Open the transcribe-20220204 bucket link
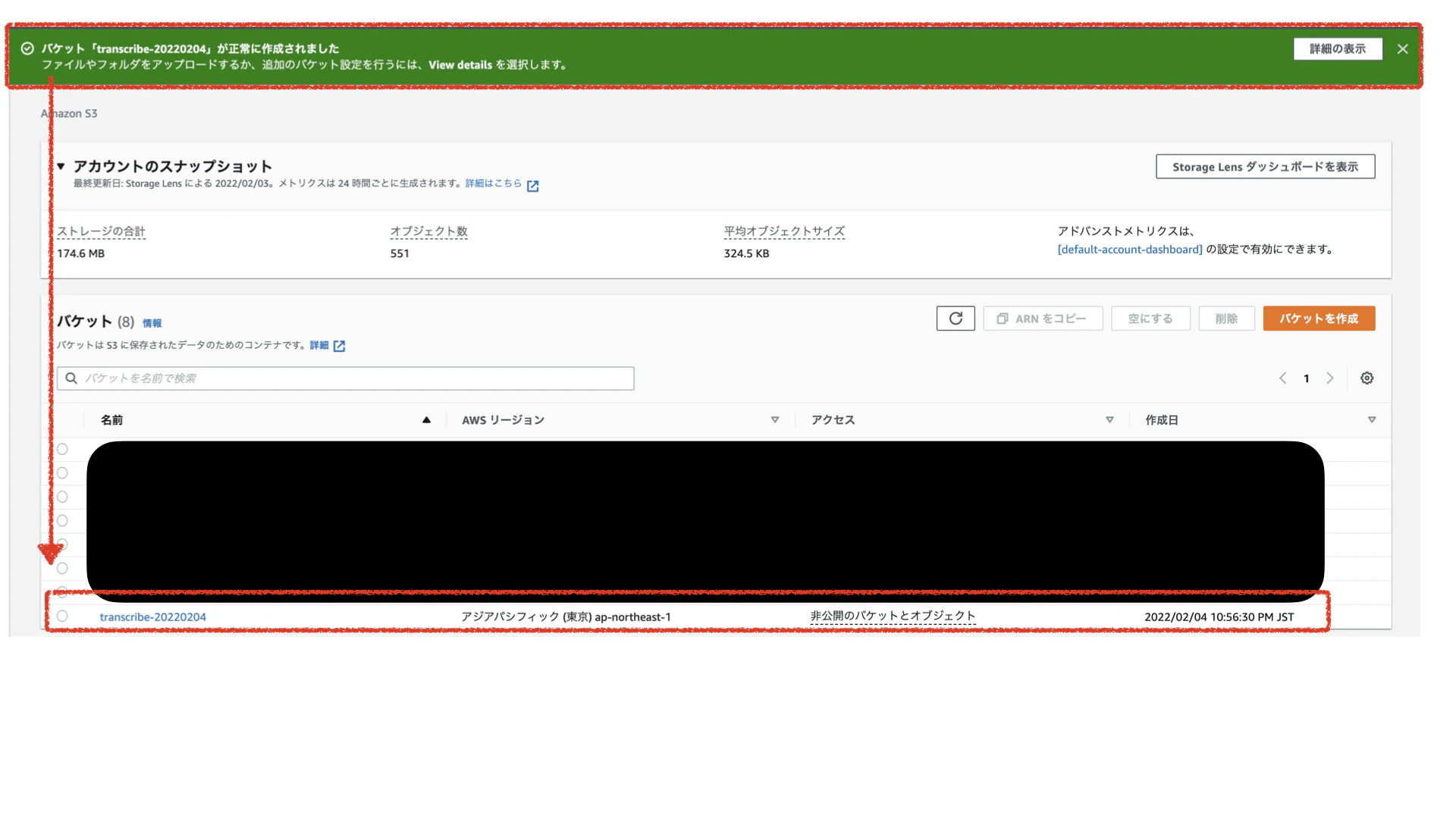This screenshot has height=819, width=1456. (x=152, y=617)
